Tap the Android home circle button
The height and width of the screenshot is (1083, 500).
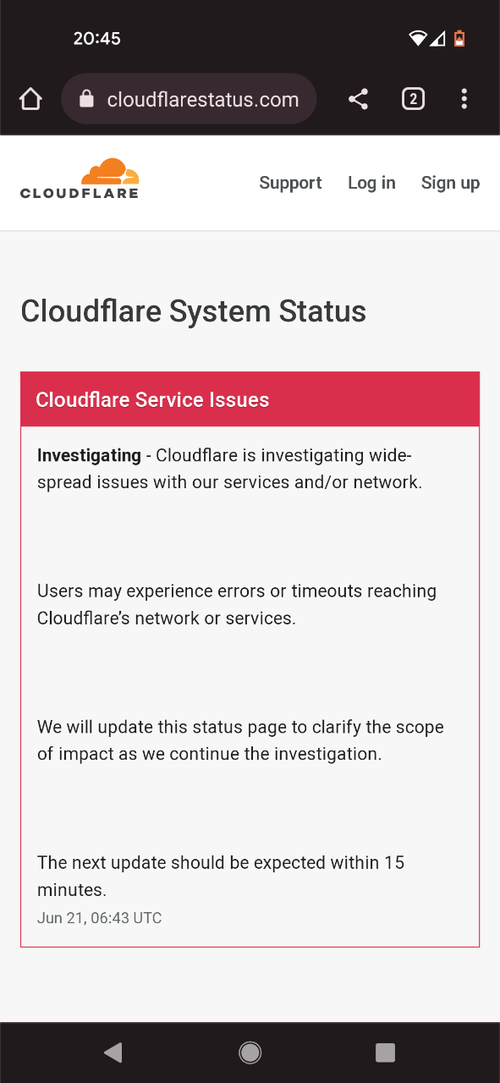click(x=250, y=1052)
